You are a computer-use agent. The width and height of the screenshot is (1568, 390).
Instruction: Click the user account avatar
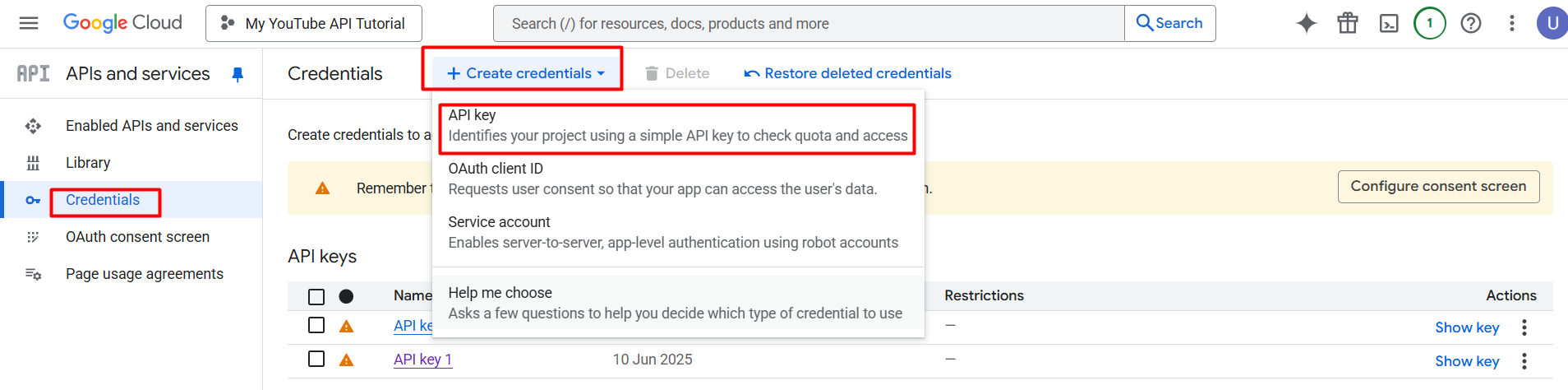pyautogui.click(x=1552, y=23)
